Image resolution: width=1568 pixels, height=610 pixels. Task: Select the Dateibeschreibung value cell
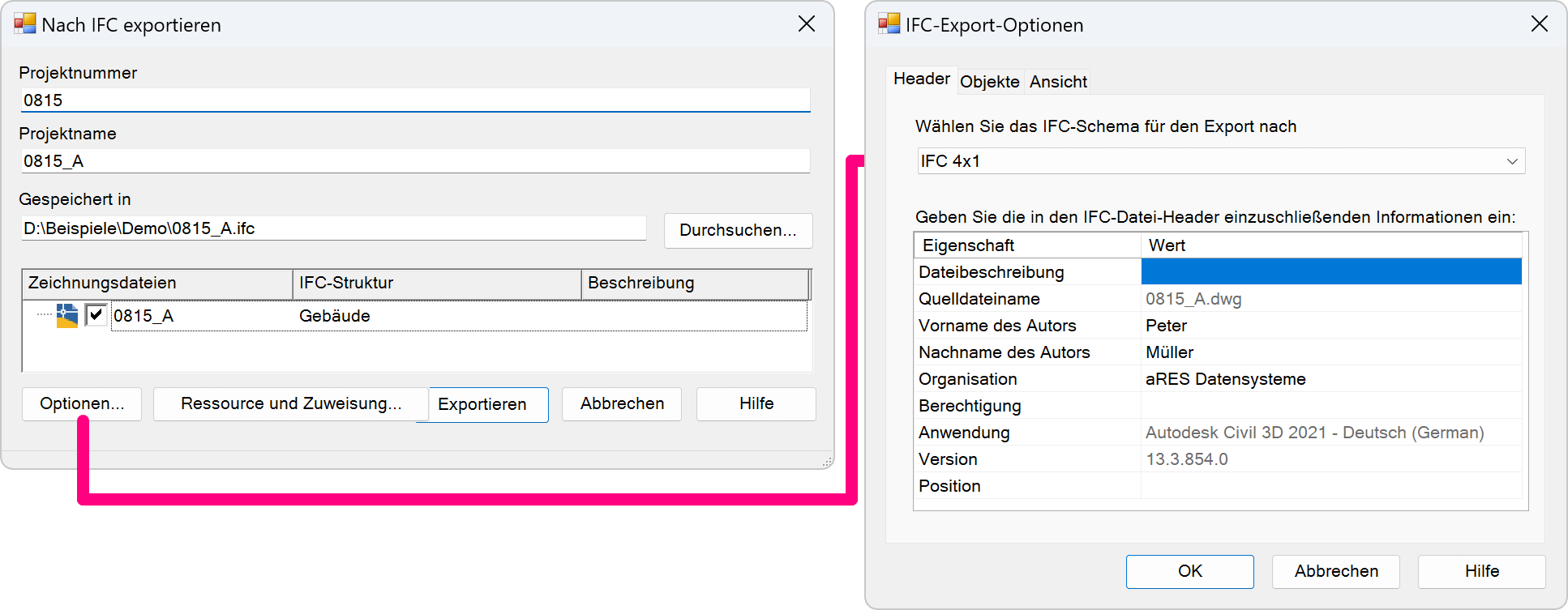[x=1330, y=272]
